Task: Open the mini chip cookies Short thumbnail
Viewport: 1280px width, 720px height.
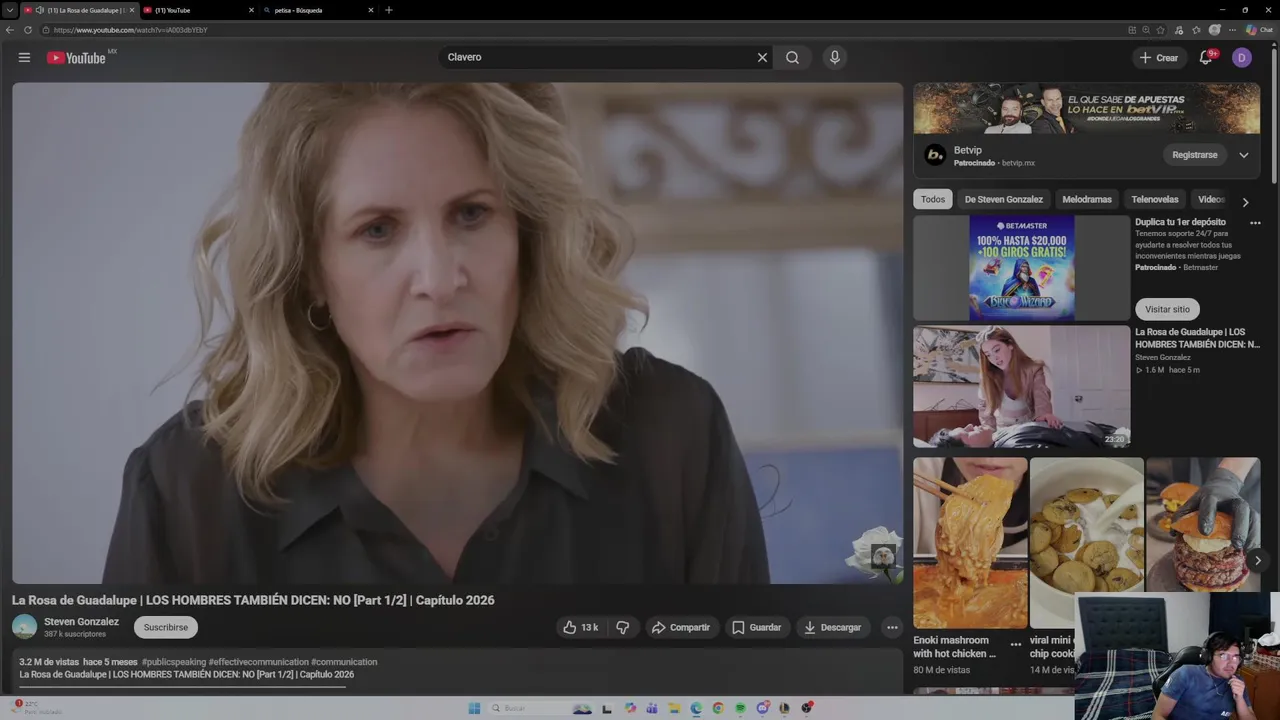Action: coord(1086,543)
